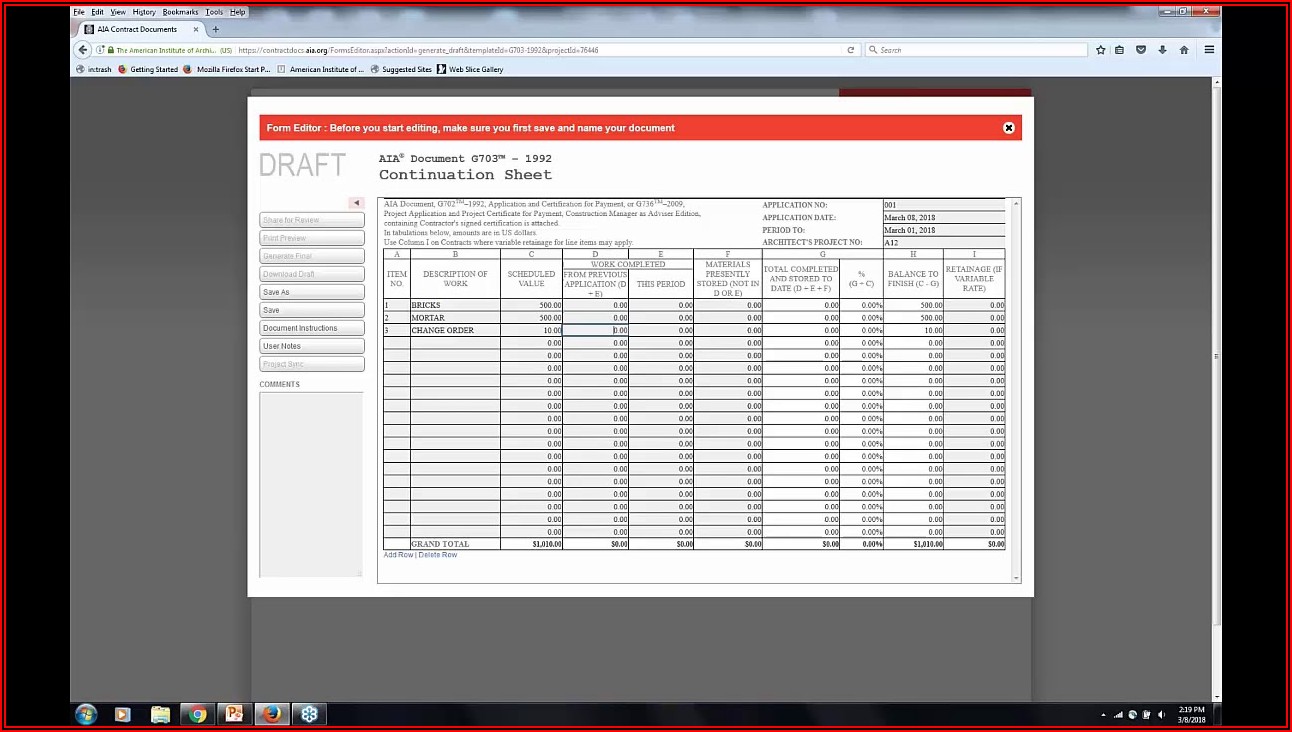Bookmark this page with the star icon
The height and width of the screenshot is (732, 1292).
point(1101,50)
